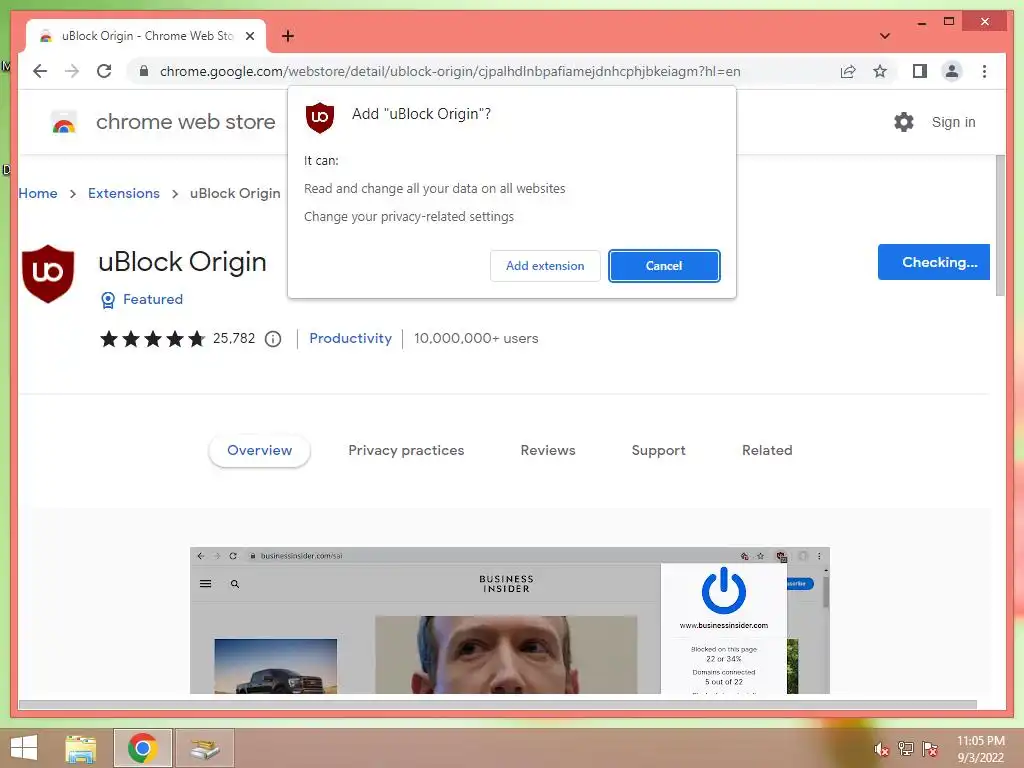Image resolution: width=1024 pixels, height=768 pixels.
Task: Click the third taskbar application icon
Action: [204, 748]
